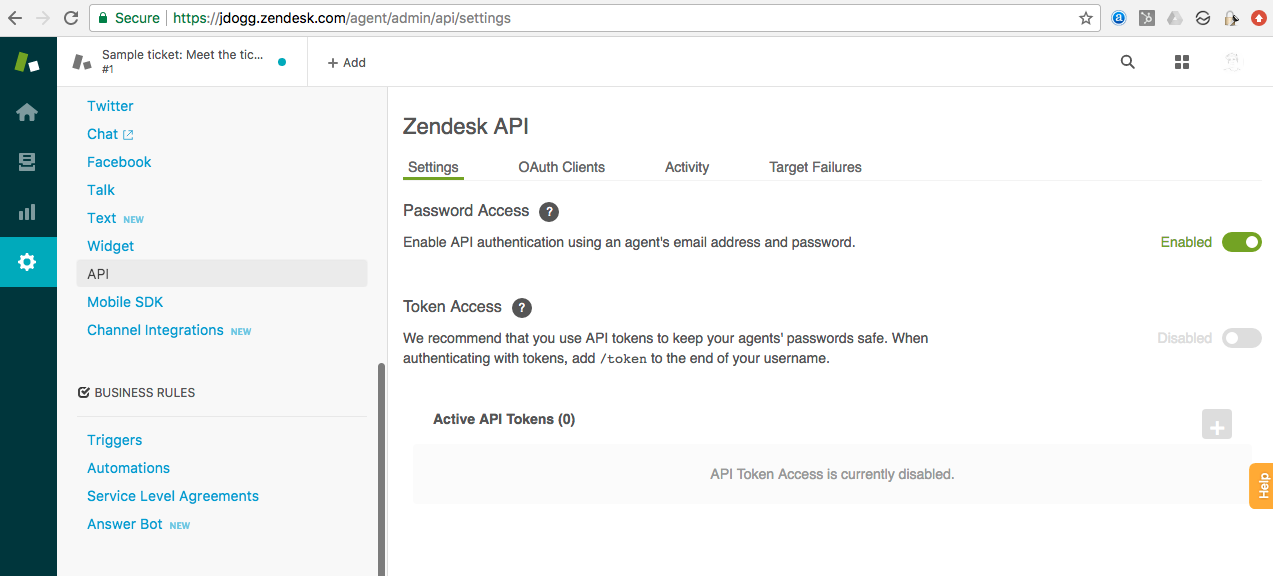The image size is (1273, 576).
Task: Open the Search icon in the top bar
Action: point(1127,61)
